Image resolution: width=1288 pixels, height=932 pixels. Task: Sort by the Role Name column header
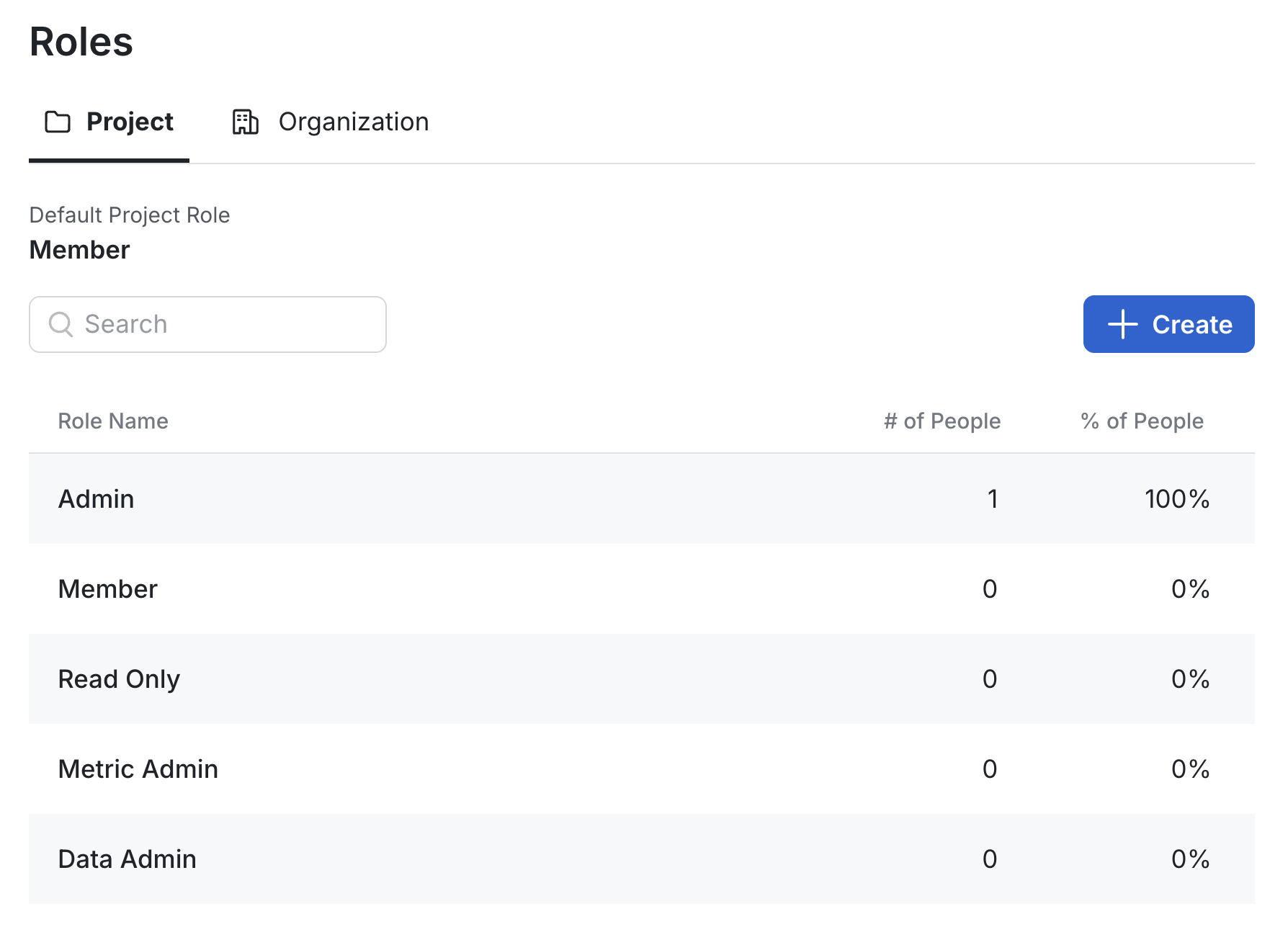click(x=114, y=421)
